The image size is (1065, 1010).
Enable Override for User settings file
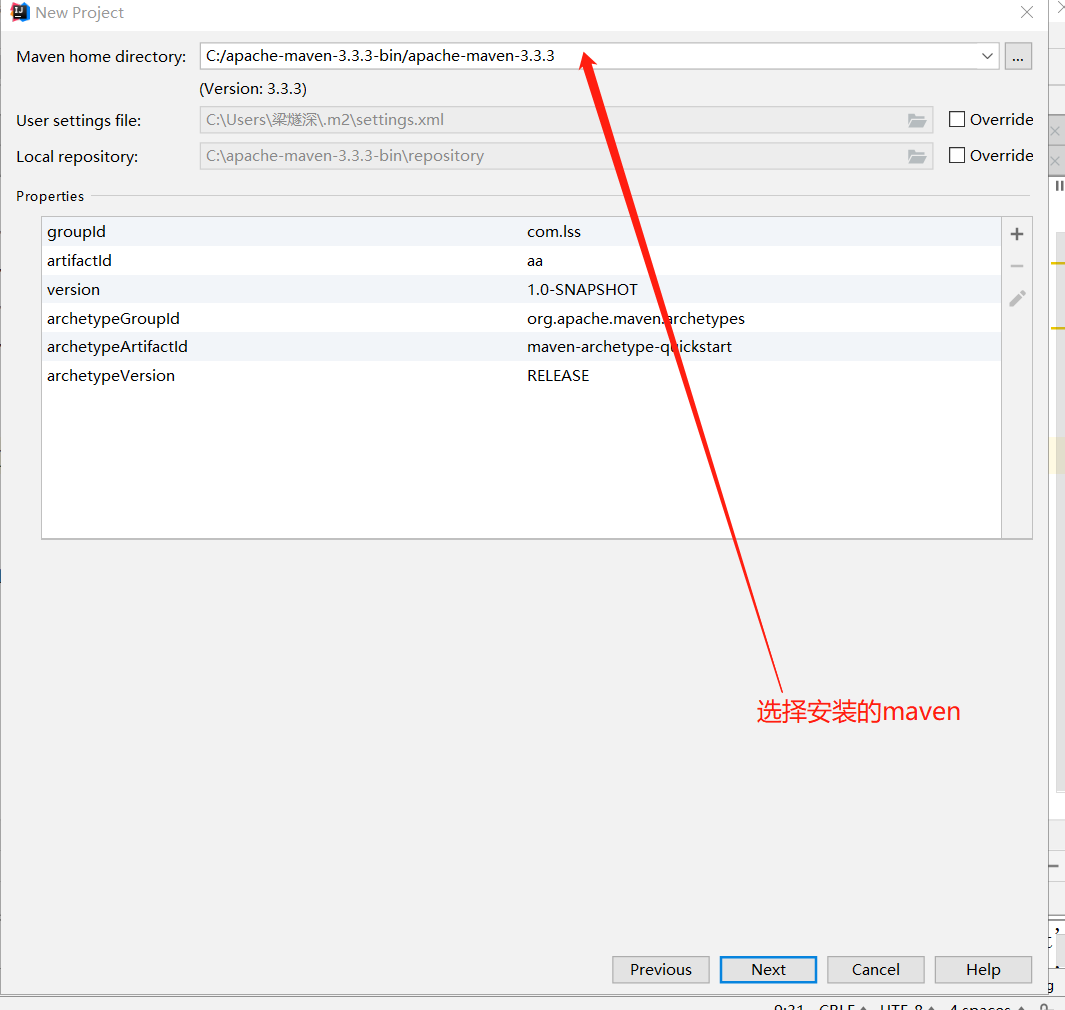956,120
